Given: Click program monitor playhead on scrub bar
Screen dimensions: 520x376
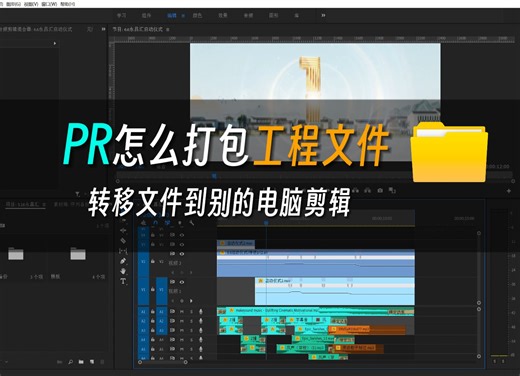Looking at the screenshot, I should pos(214,175).
